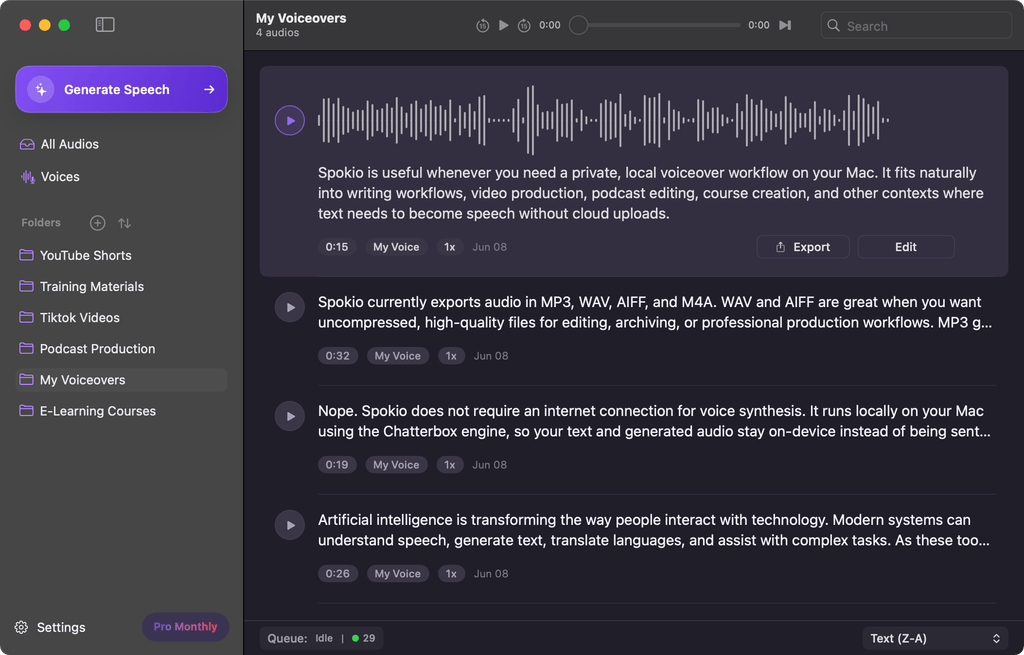Click the 0:32 duration tag
The image size is (1024, 655).
tap(338, 356)
